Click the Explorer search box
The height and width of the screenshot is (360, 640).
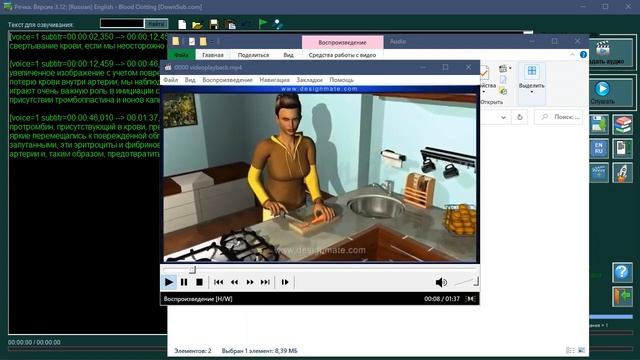tap(559, 117)
